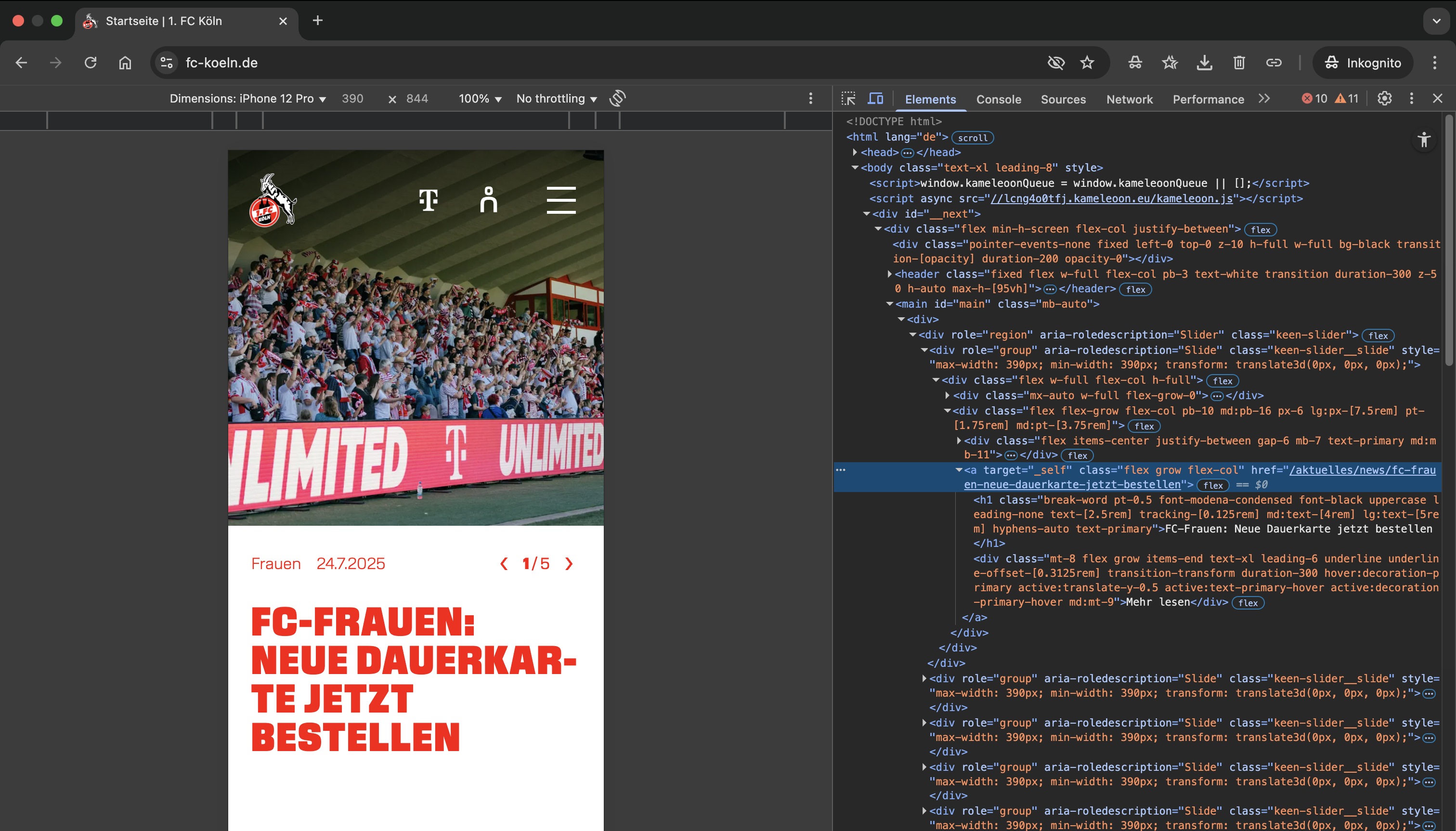Click the rotate device orientation icon
The width and height of the screenshot is (1456, 831).
pos(618,98)
